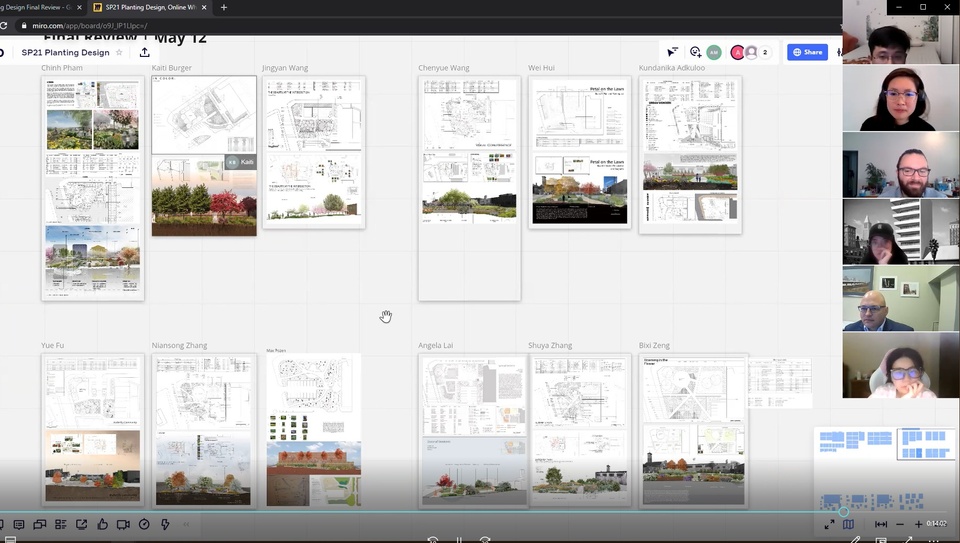
Task: Open the comments panel icon in bottom toolbar
Action: [19, 525]
